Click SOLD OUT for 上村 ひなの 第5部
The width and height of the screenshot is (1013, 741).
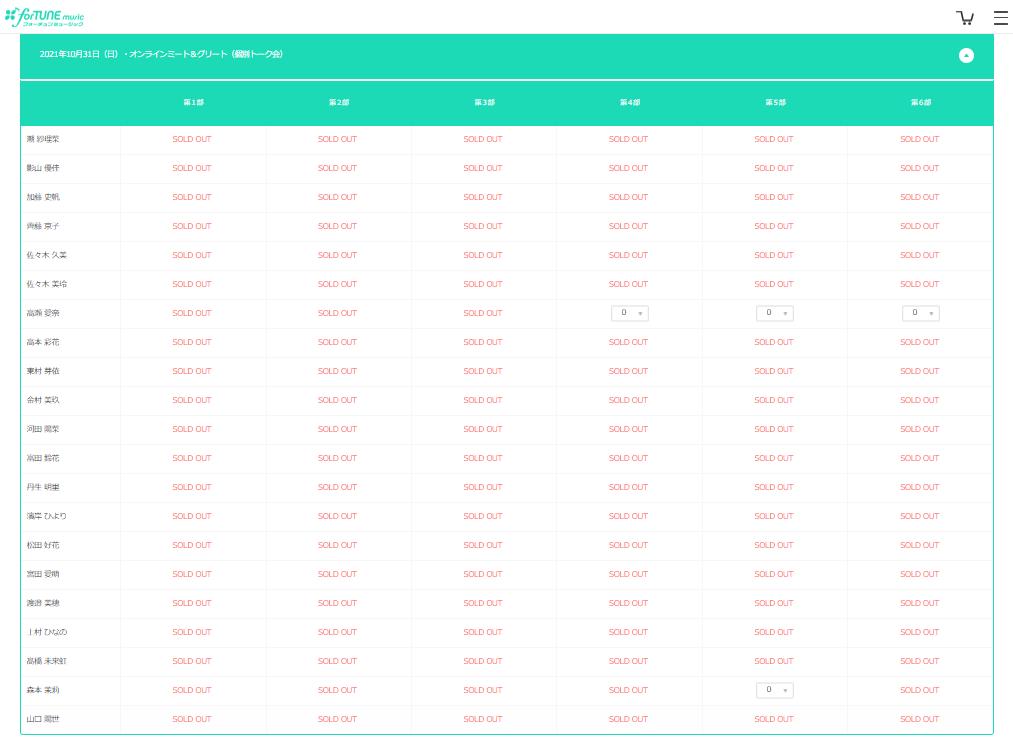coord(774,632)
